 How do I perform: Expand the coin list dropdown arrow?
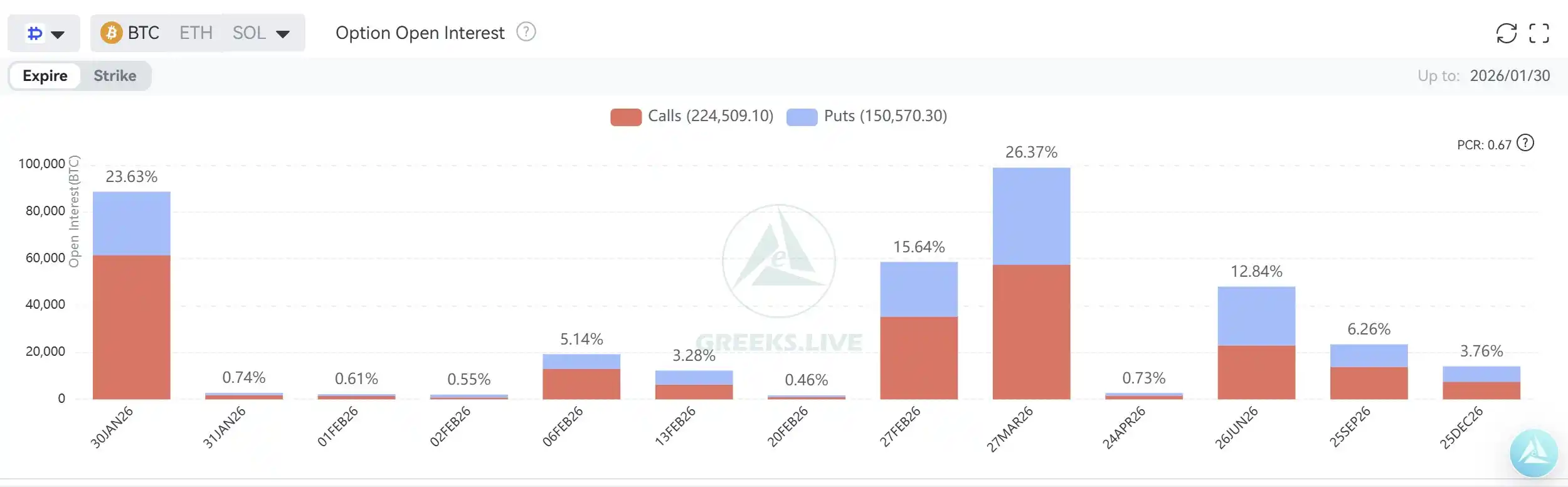click(283, 34)
